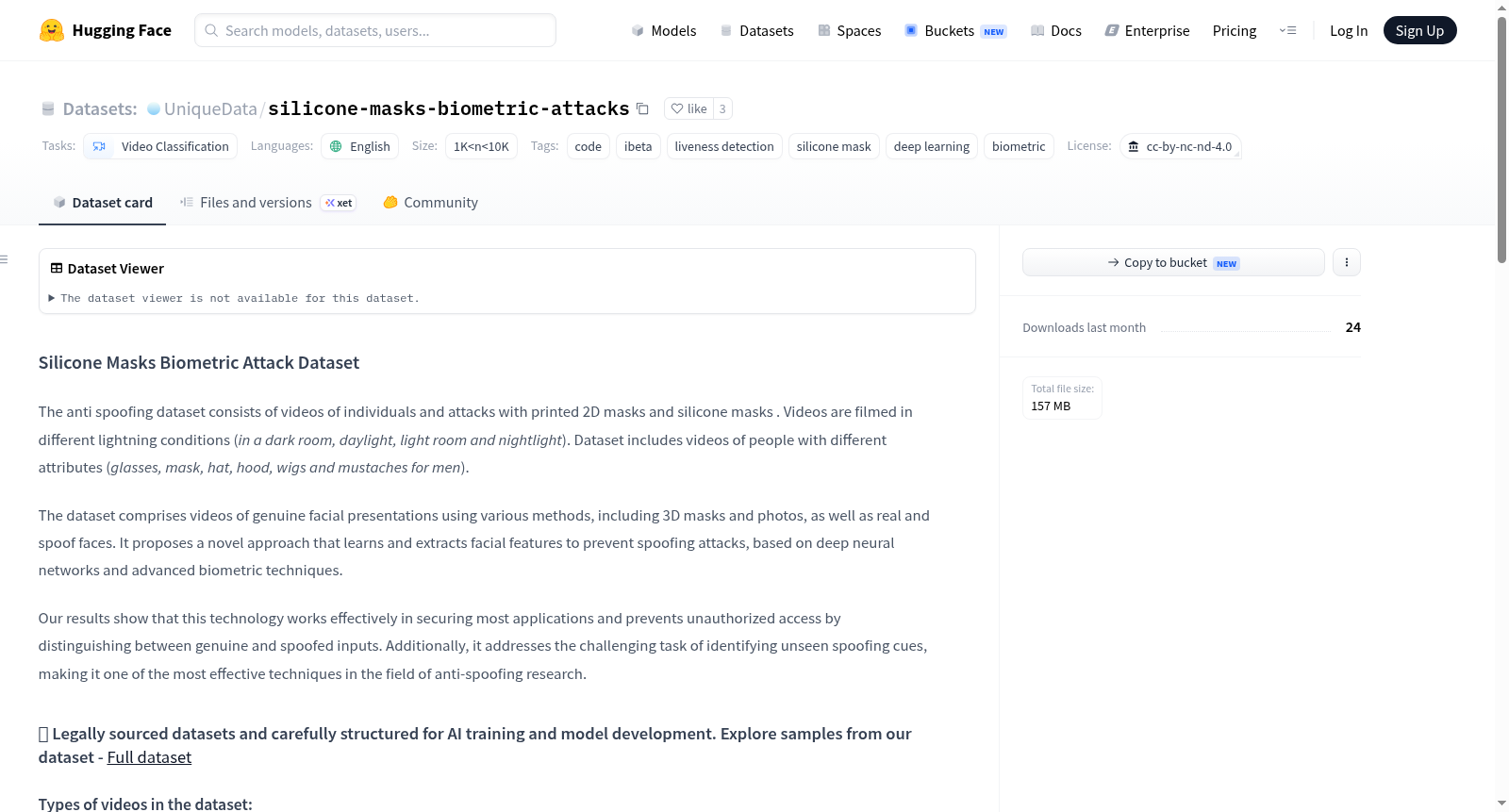Open the three-dot options menu beside Copy to bucket
Image resolution: width=1509 pixels, height=812 pixels.
[1347, 262]
